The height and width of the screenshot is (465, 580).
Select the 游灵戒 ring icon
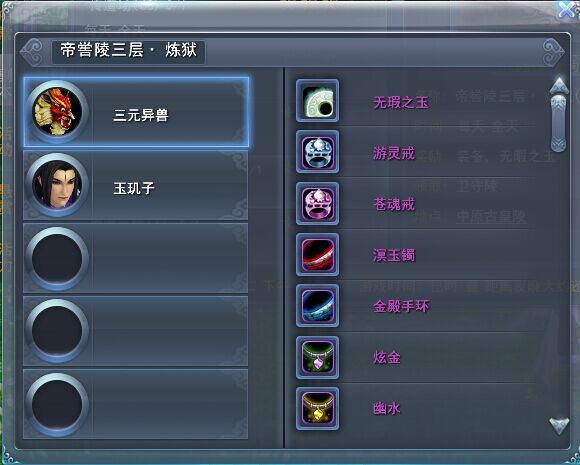click(317, 152)
